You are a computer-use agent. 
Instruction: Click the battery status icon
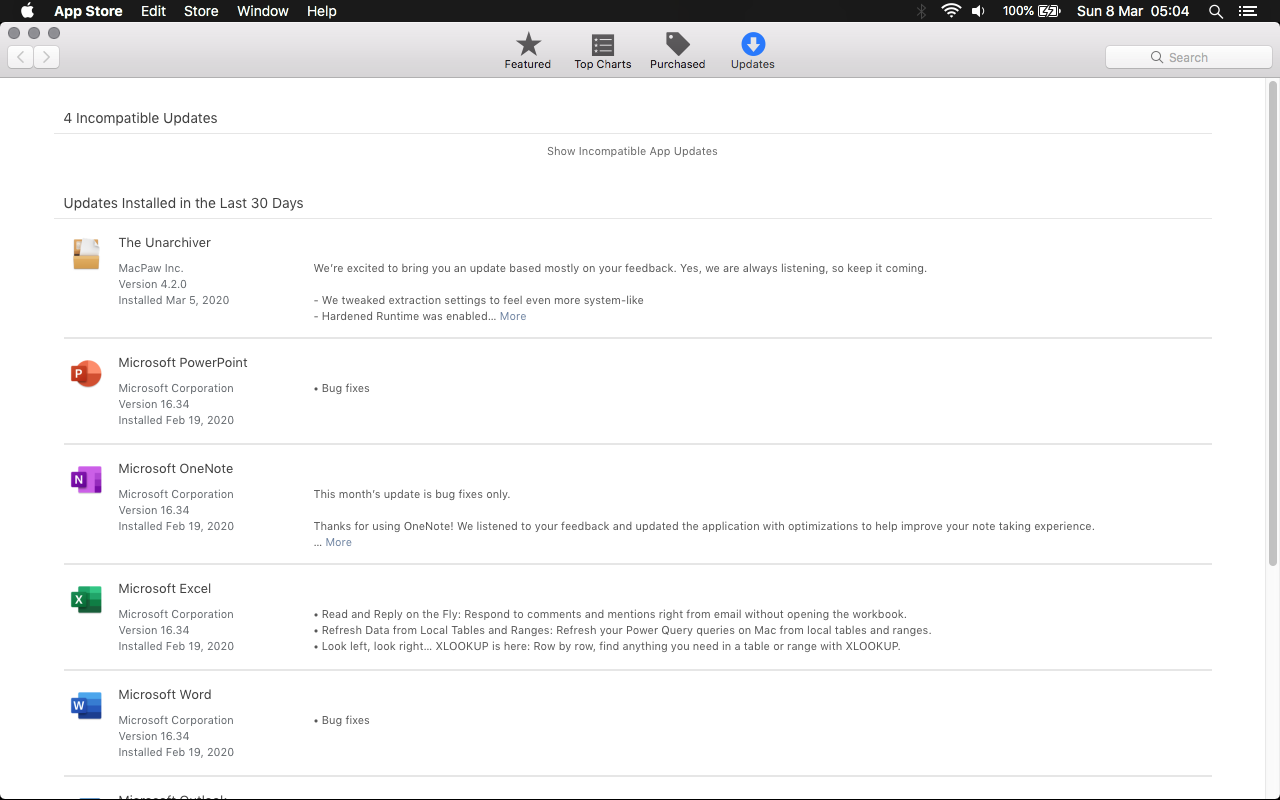click(x=1049, y=11)
